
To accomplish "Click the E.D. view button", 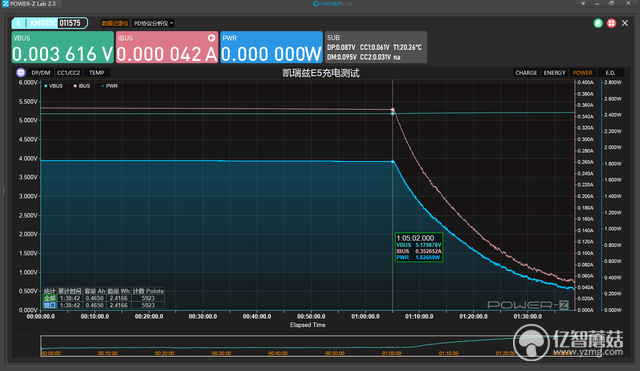I will pos(610,73).
